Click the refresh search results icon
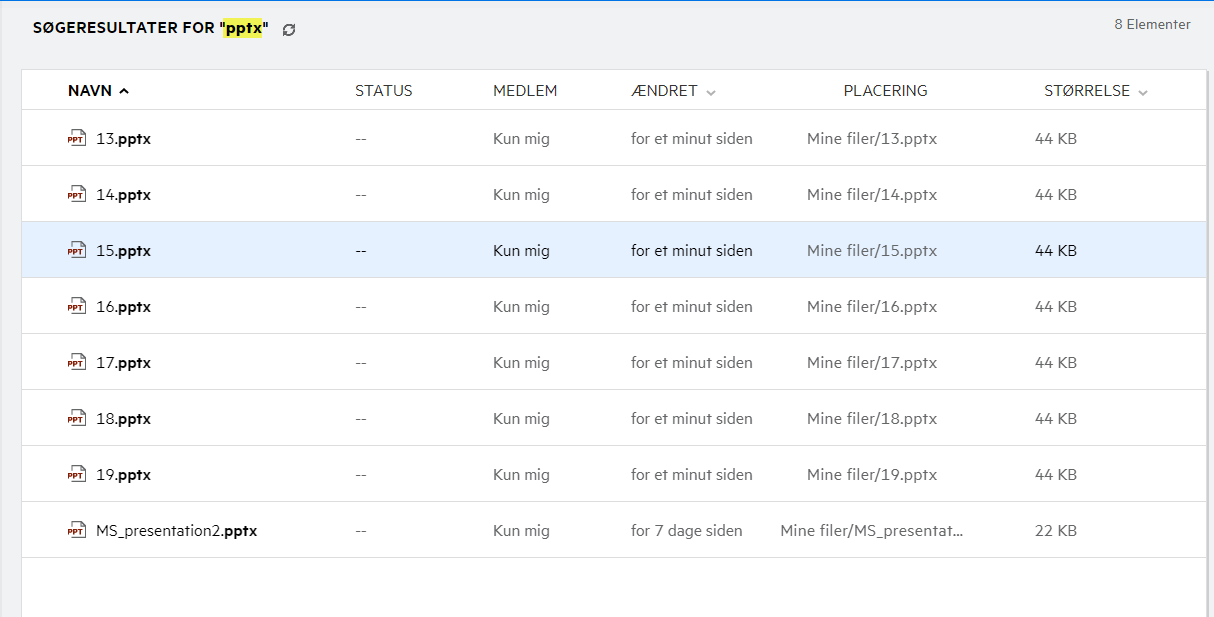1214x617 pixels. coord(289,30)
